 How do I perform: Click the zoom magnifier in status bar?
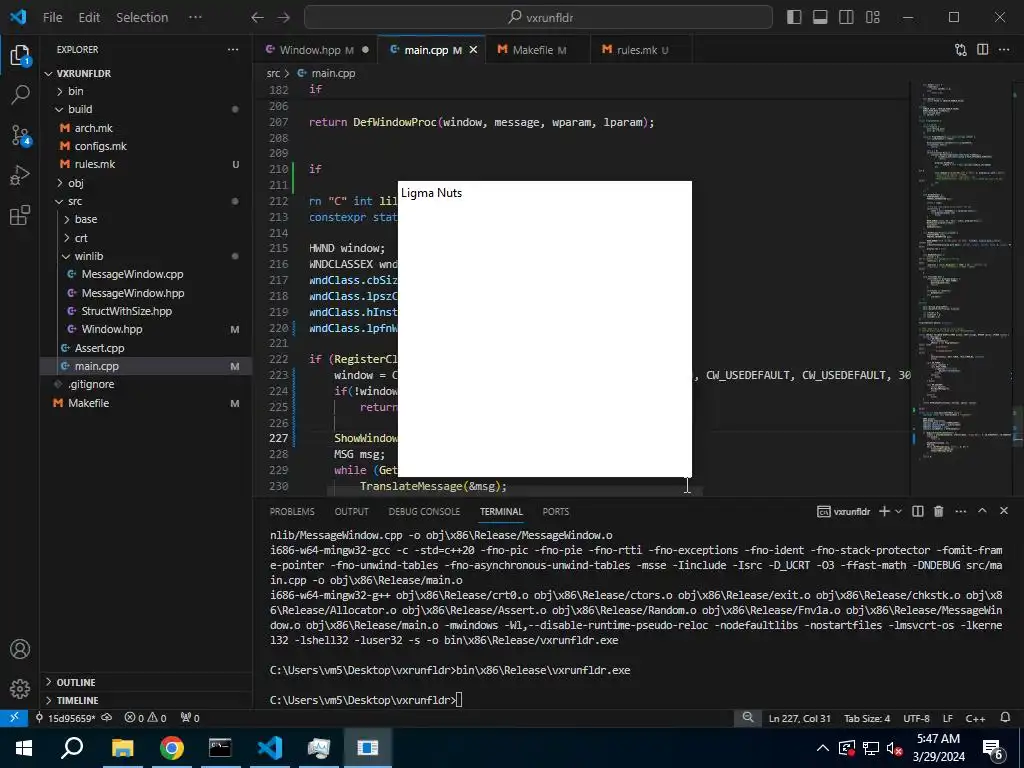(x=748, y=718)
